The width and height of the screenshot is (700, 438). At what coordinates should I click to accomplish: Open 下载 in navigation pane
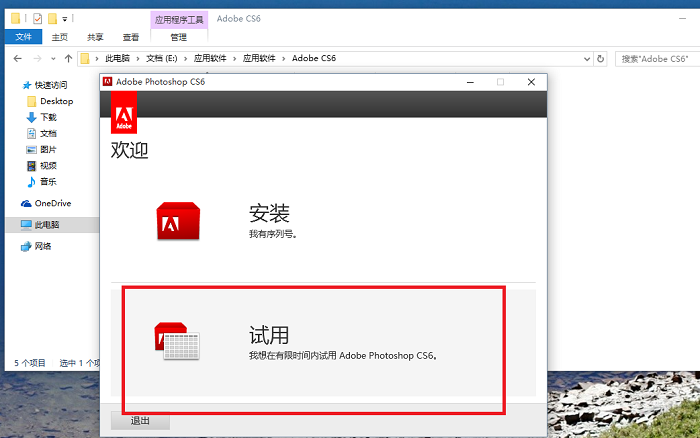coord(48,117)
